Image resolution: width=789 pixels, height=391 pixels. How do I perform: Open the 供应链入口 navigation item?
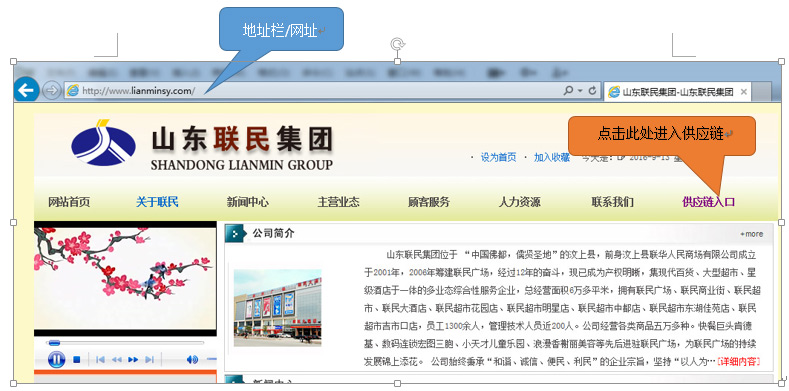pos(708,202)
